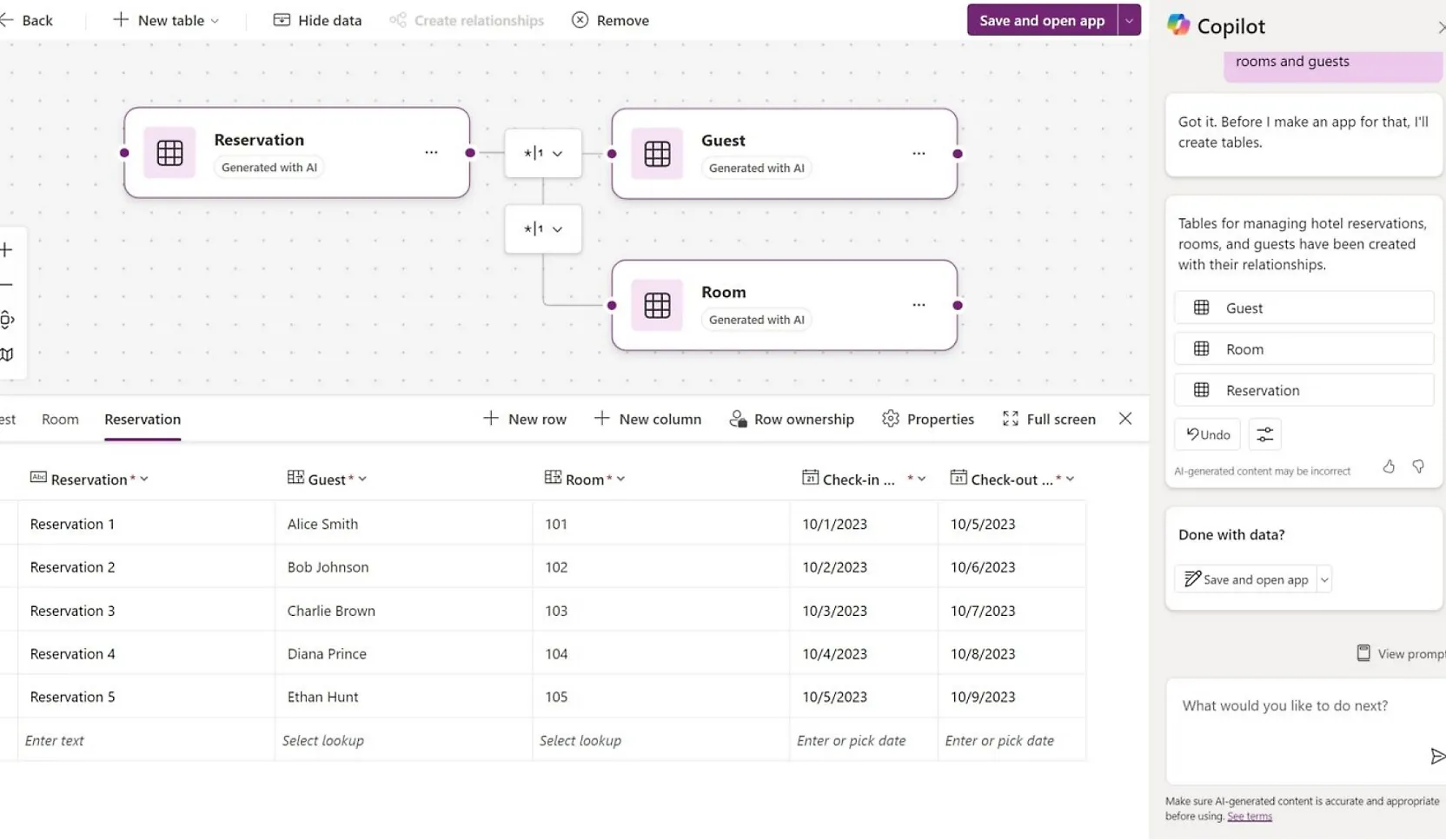
Task: Open the See terms link
Action: (1249, 817)
